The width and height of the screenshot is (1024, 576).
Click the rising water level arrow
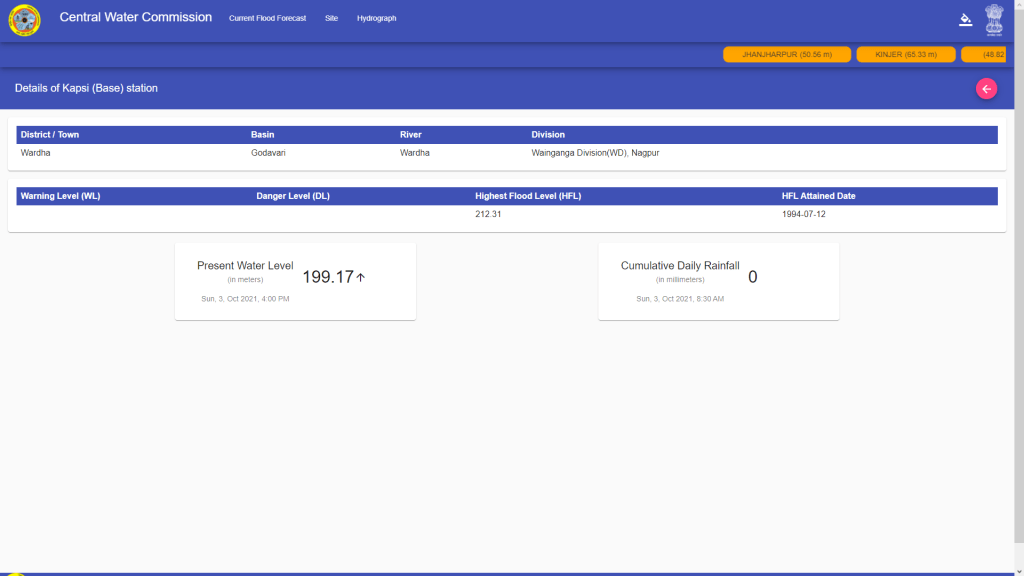[x=361, y=277]
